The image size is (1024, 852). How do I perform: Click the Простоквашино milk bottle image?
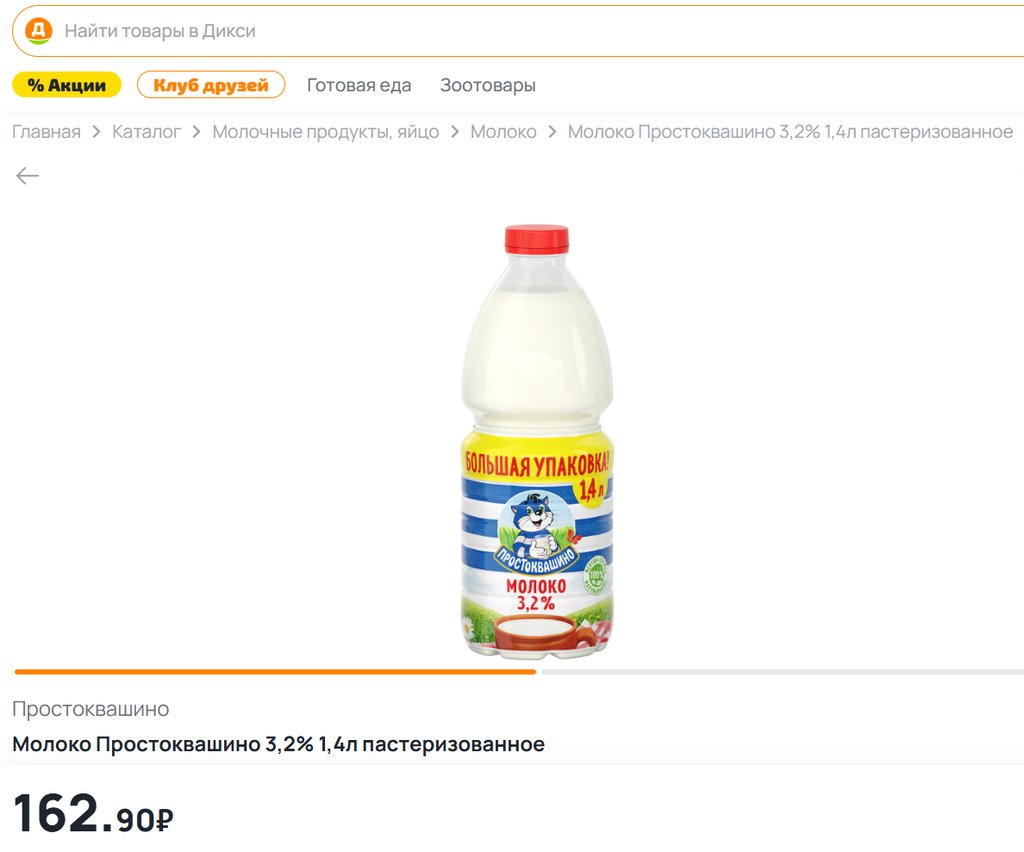click(x=537, y=441)
